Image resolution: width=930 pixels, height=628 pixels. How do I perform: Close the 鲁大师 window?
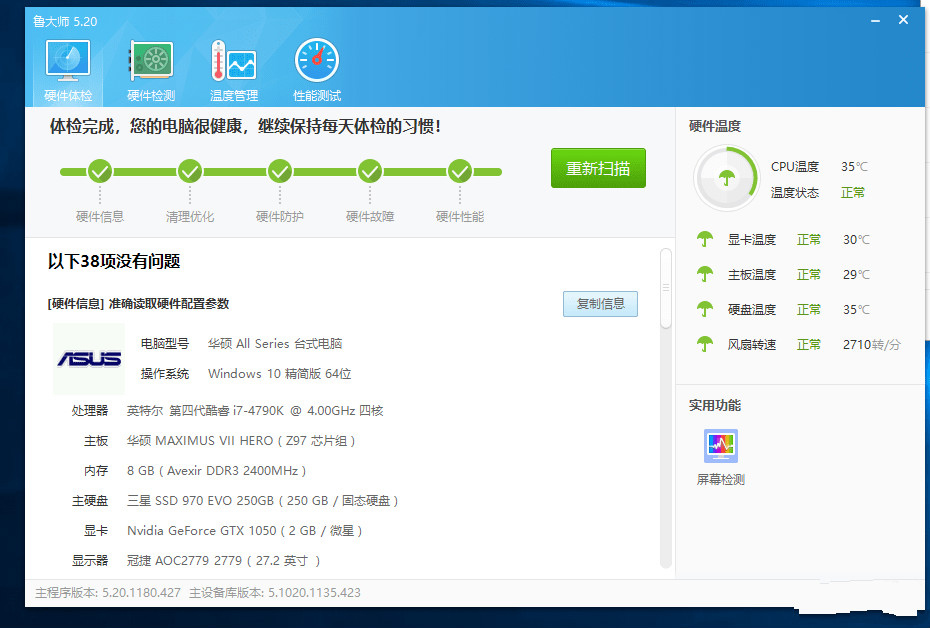(x=903, y=20)
